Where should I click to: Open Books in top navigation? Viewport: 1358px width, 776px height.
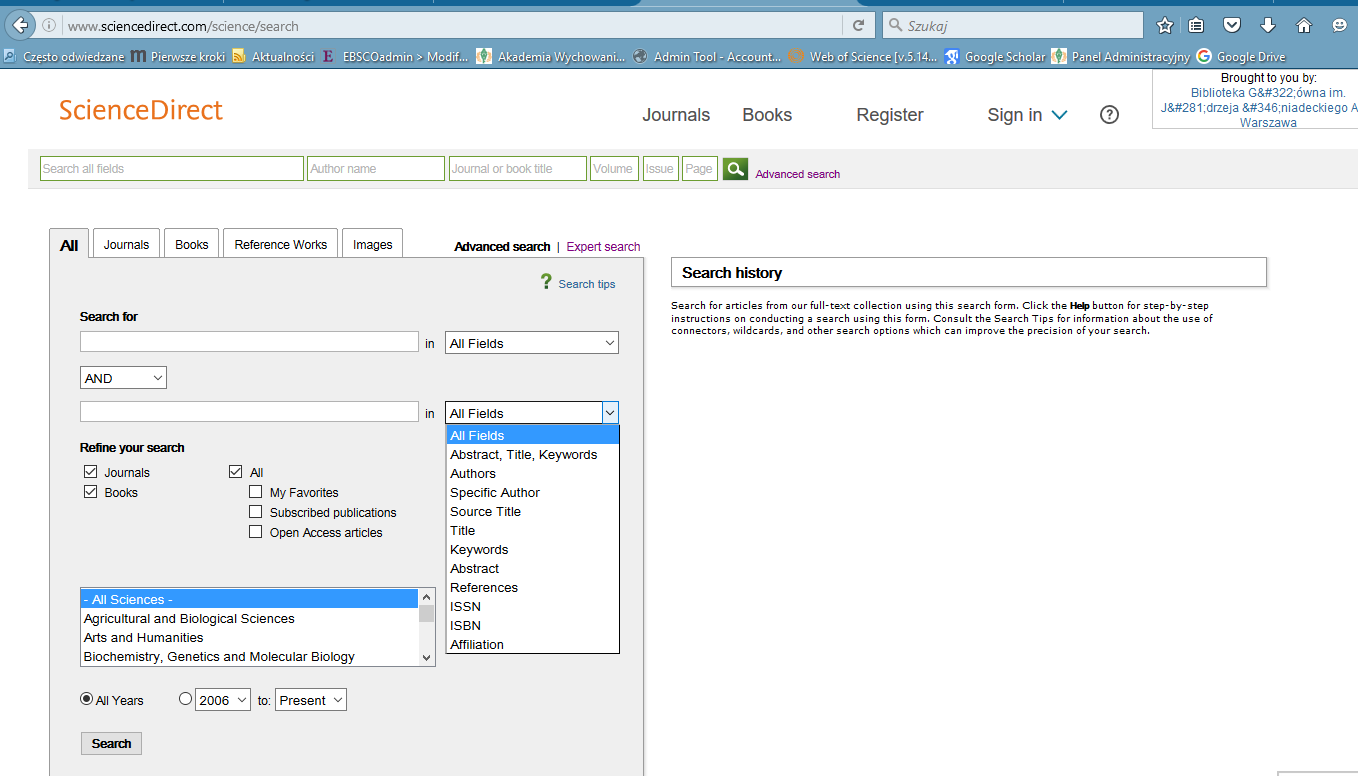click(767, 115)
